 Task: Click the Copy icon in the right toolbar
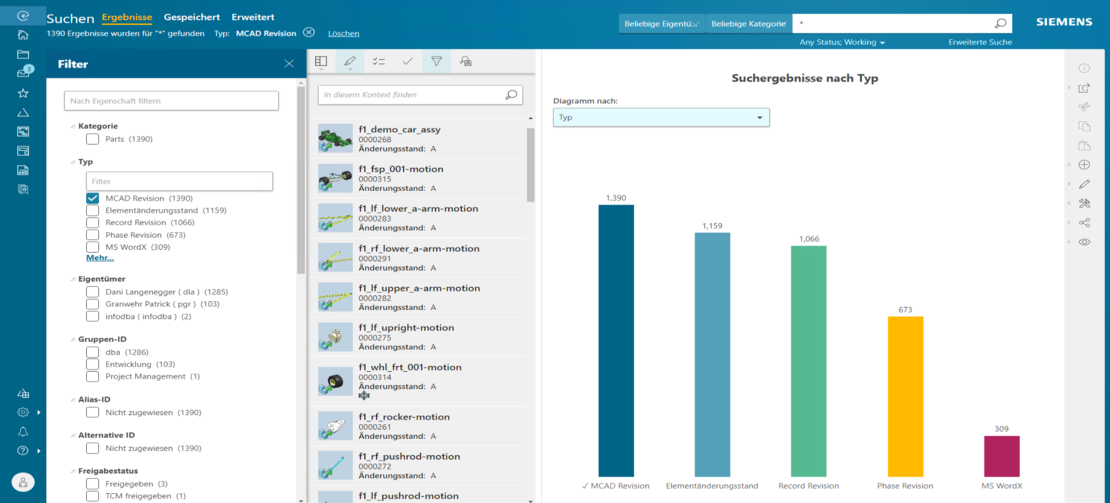pos(1084,127)
